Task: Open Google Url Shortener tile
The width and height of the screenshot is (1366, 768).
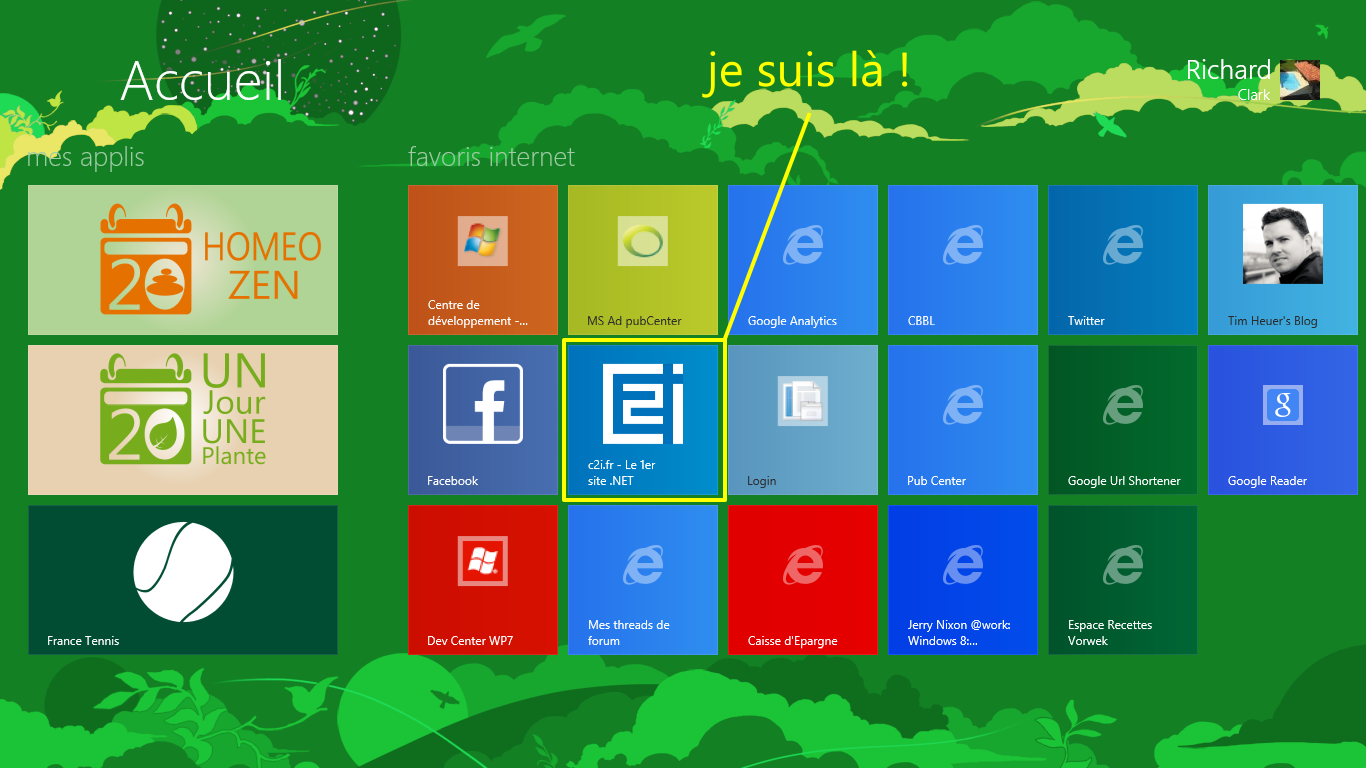Action: coord(1123,420)
